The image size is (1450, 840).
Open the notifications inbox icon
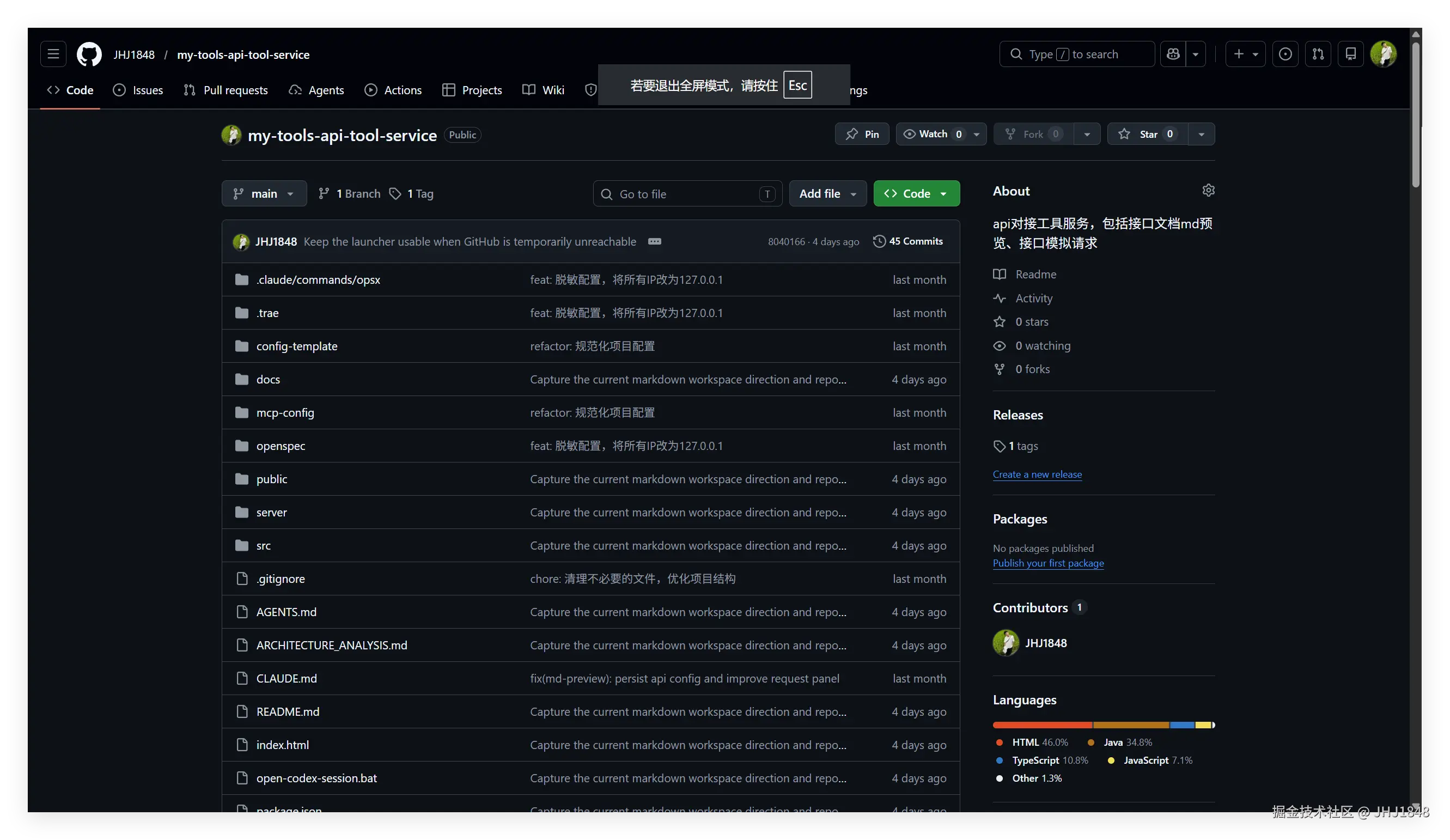pyautogui.click(x=1350, y=54)
